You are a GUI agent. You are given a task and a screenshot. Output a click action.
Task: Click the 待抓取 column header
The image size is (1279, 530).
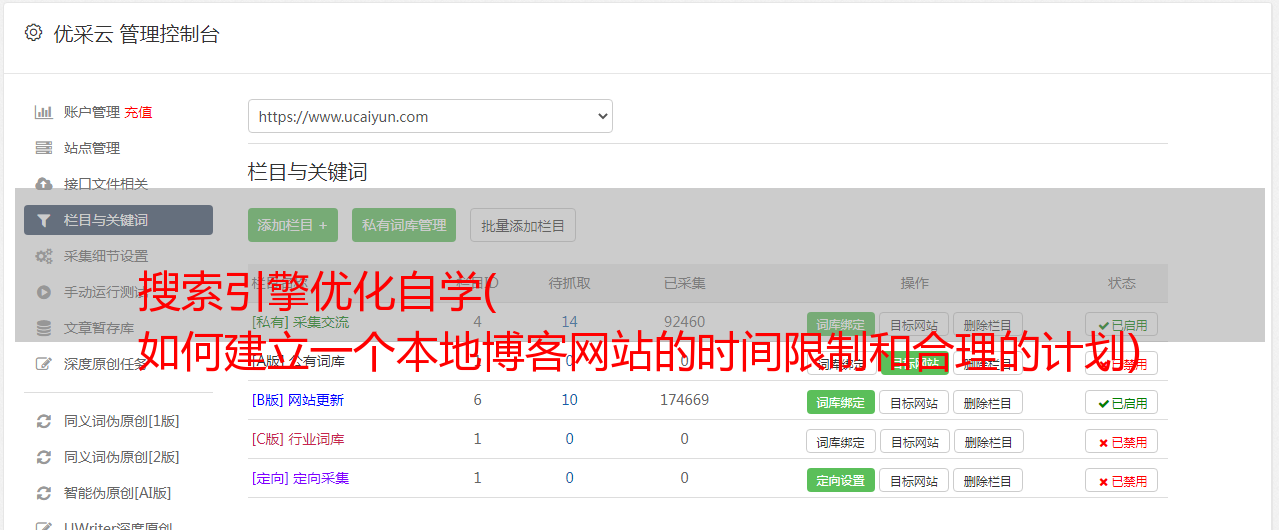click(x=570, y=283)
